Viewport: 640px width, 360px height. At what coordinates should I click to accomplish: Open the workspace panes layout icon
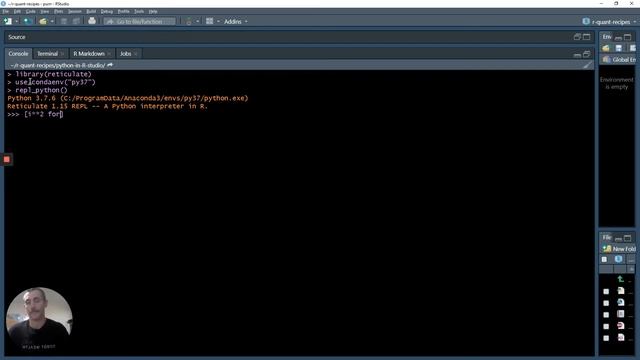pyautogui.click(x=209, y=21)
